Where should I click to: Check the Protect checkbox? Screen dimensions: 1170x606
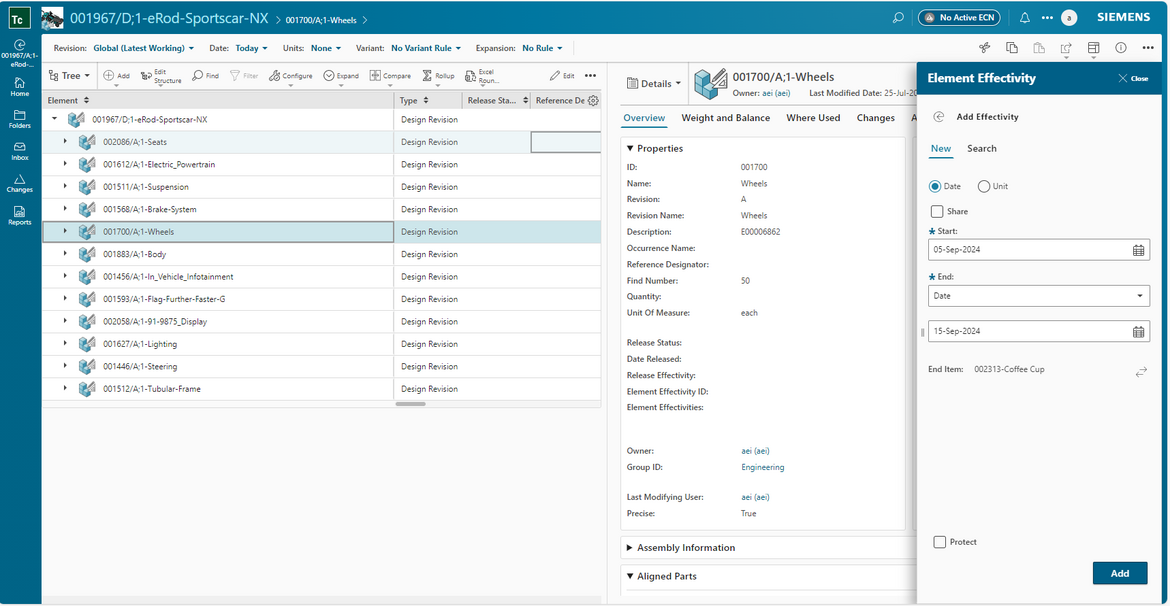939,542
